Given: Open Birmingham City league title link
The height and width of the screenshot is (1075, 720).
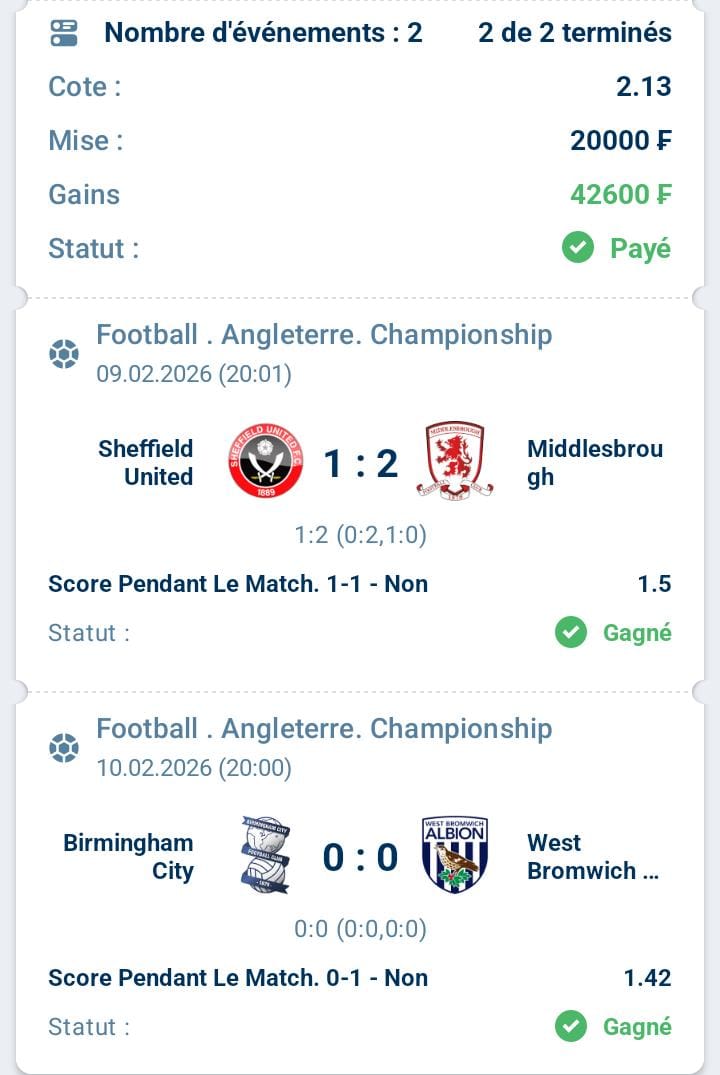Looking at the screenshot, I should (324, 728).
